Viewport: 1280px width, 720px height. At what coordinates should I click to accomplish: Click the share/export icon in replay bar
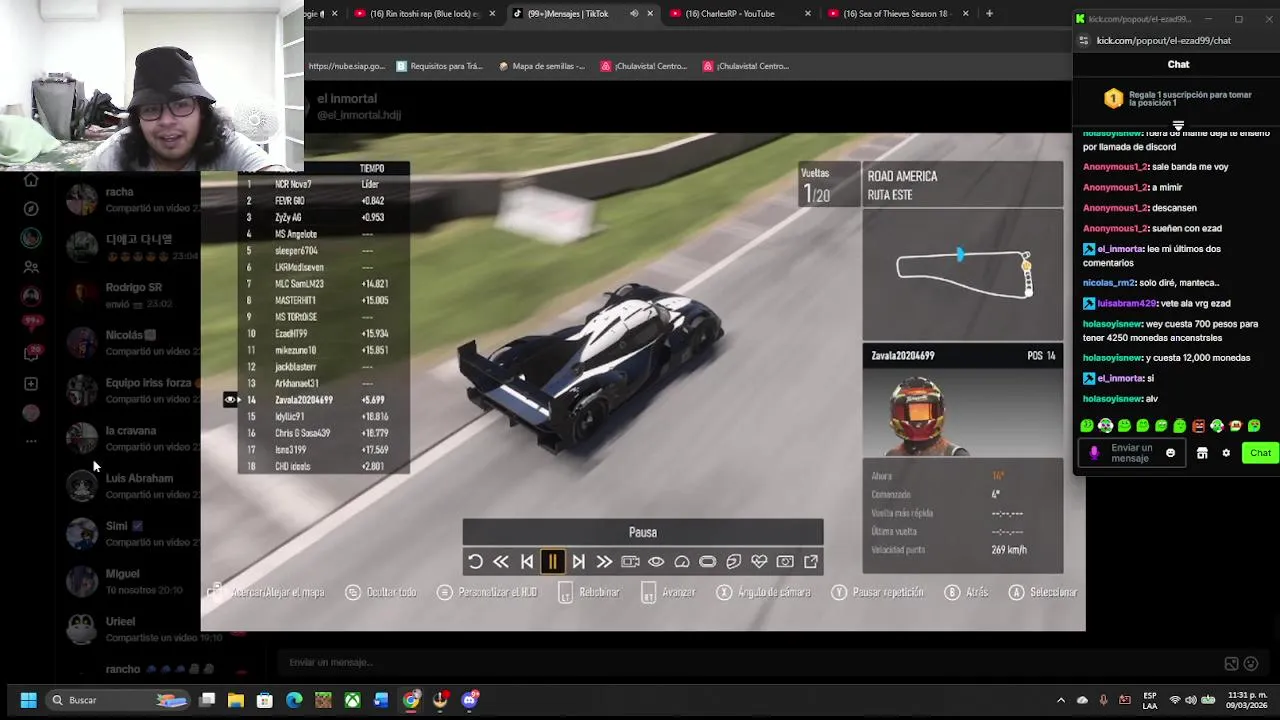coord(811,562)
